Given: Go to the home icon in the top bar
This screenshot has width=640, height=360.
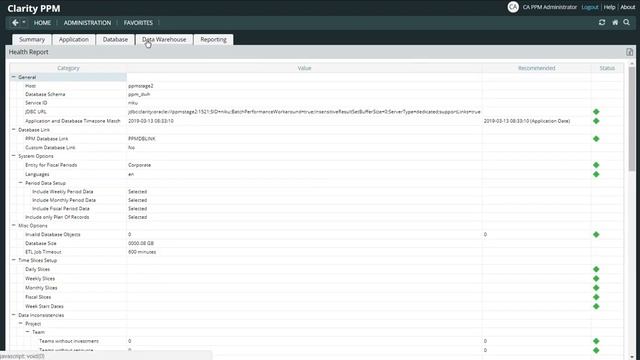Looking at the screenshot, I should [x=615, y=22].
